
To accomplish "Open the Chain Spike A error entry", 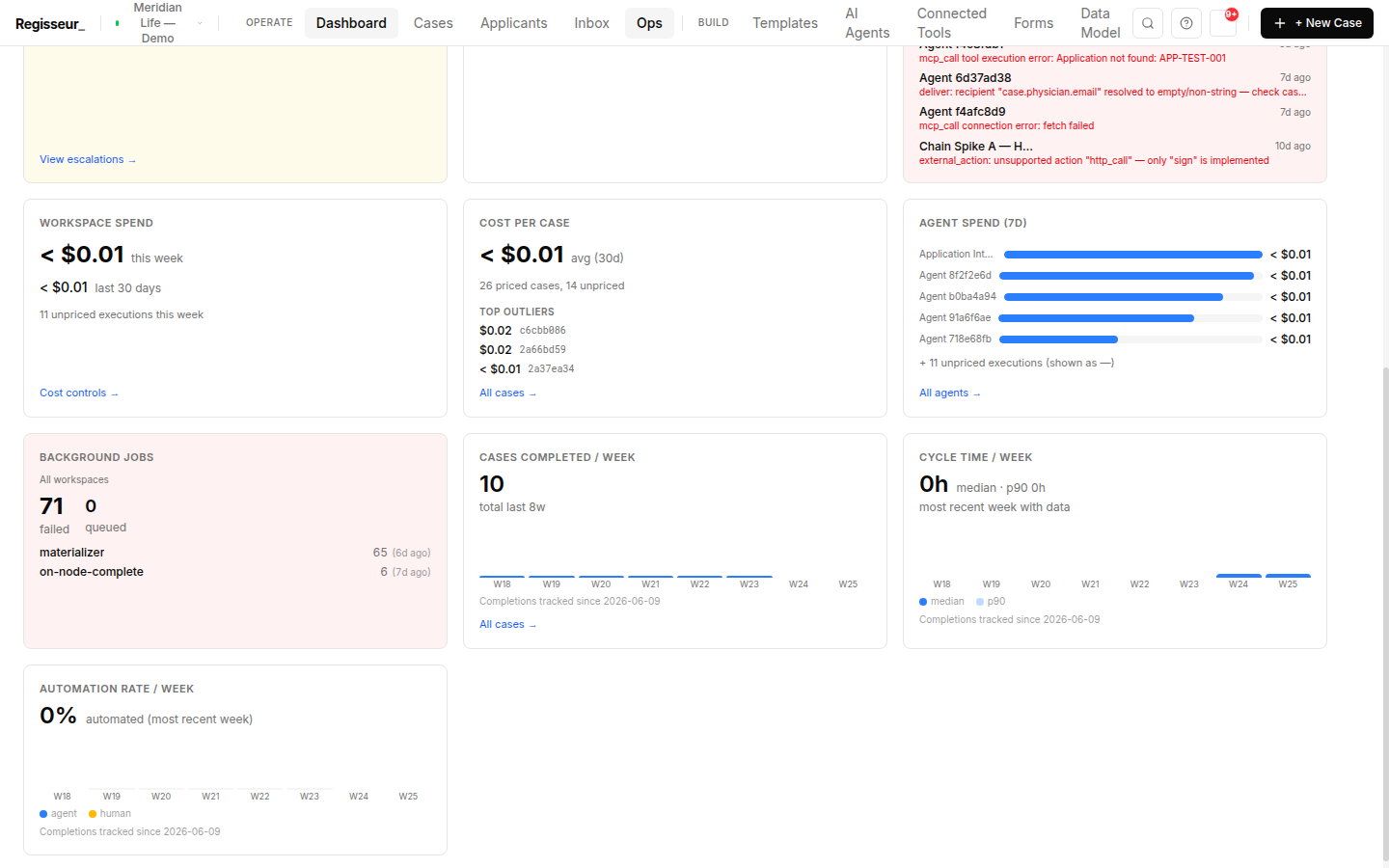I will point(1114,153).
